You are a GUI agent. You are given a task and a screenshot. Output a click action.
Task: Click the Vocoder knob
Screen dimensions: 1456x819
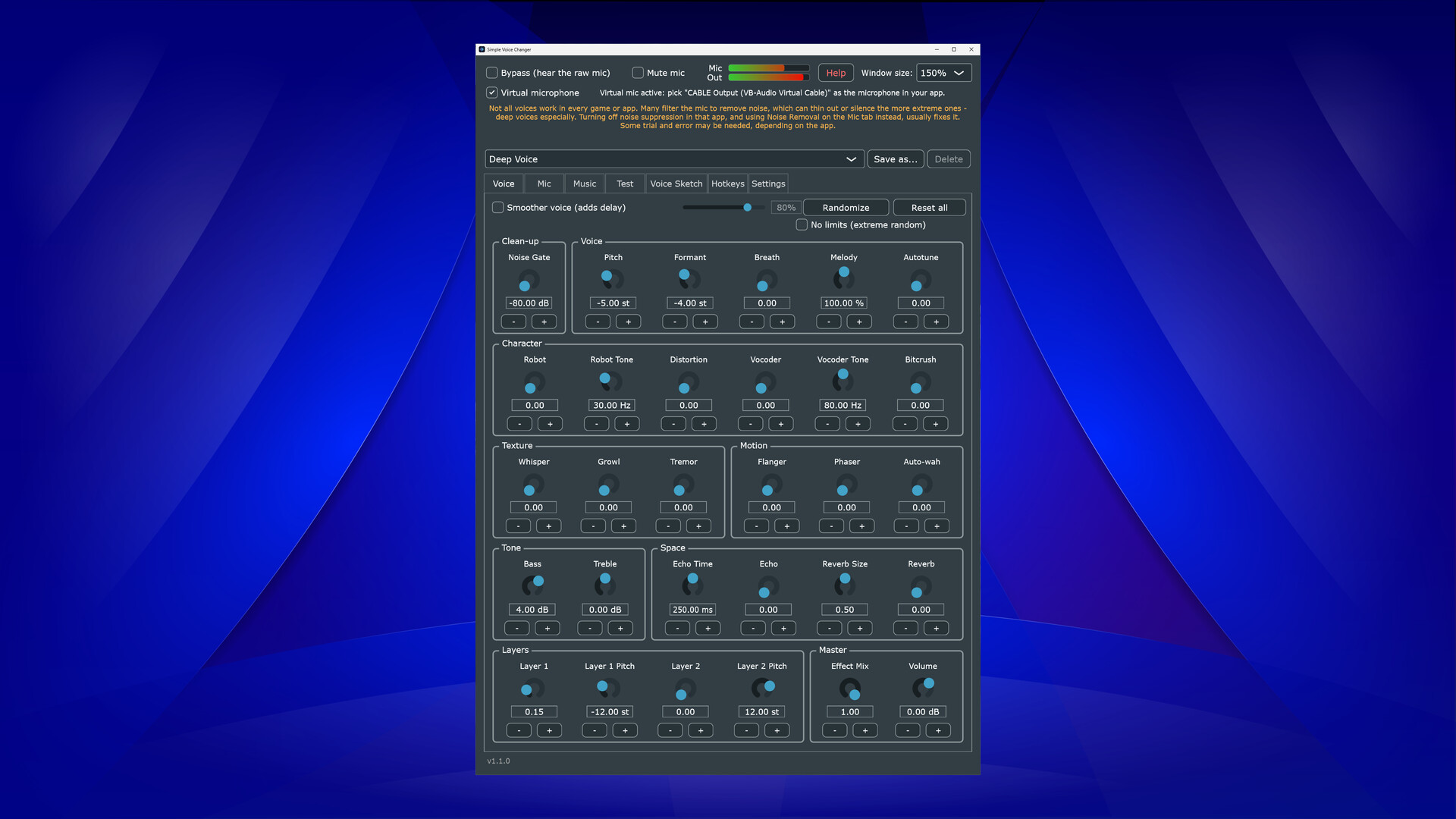[x=765, y=382]
